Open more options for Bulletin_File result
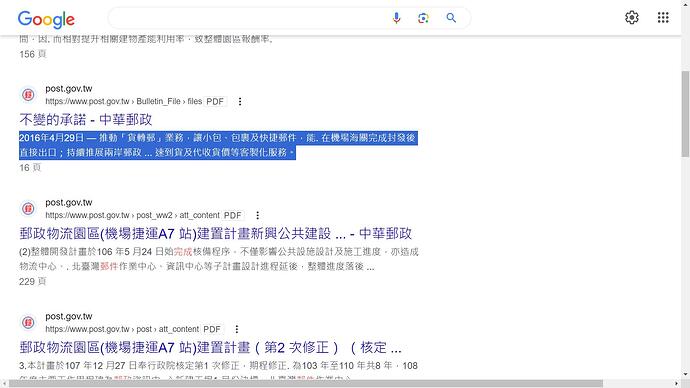The height and width of the screenshot is (388, 690). point(240,102)
